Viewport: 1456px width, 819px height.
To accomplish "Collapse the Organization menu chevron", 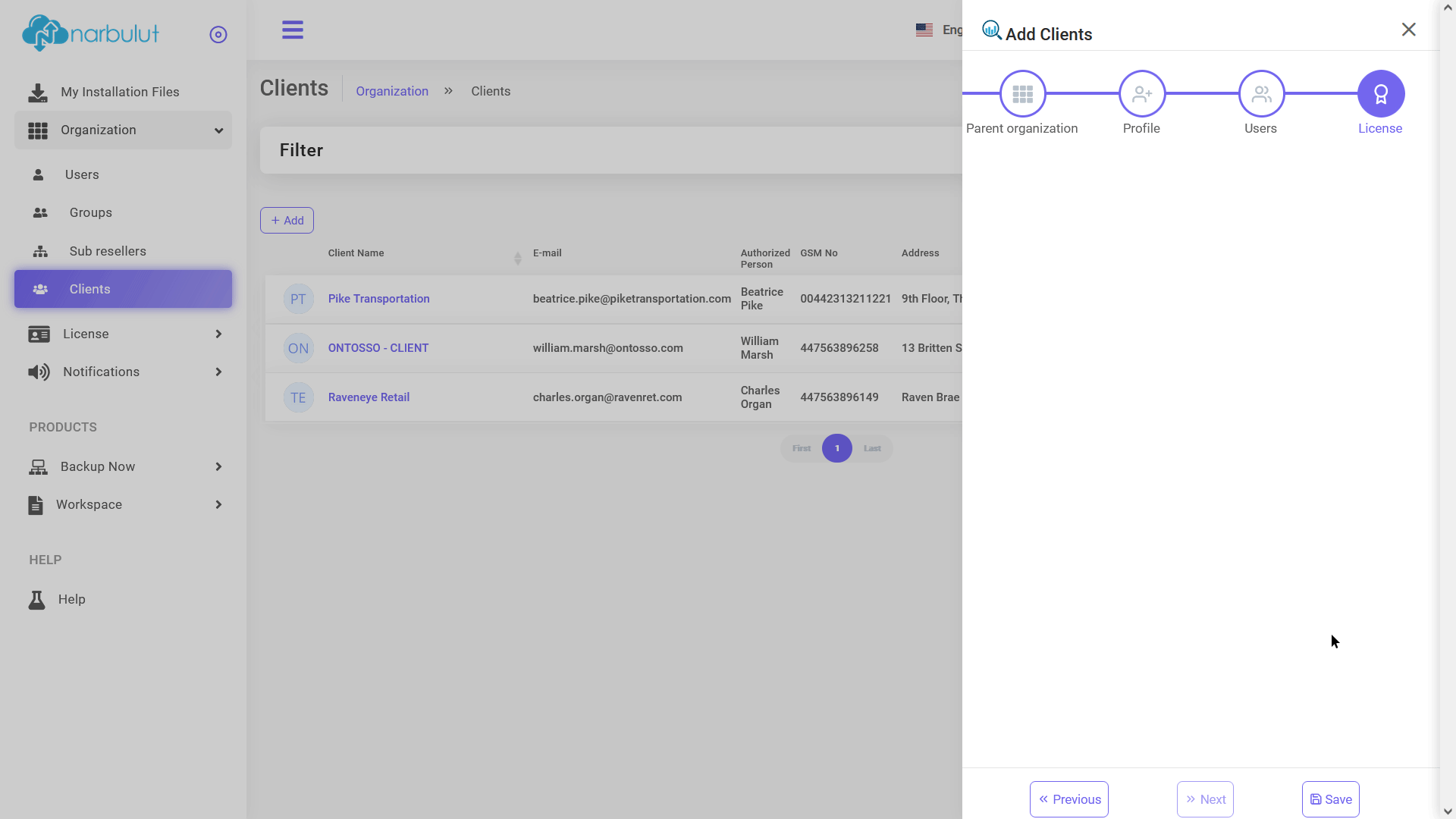I will click(x=218, y=130).
